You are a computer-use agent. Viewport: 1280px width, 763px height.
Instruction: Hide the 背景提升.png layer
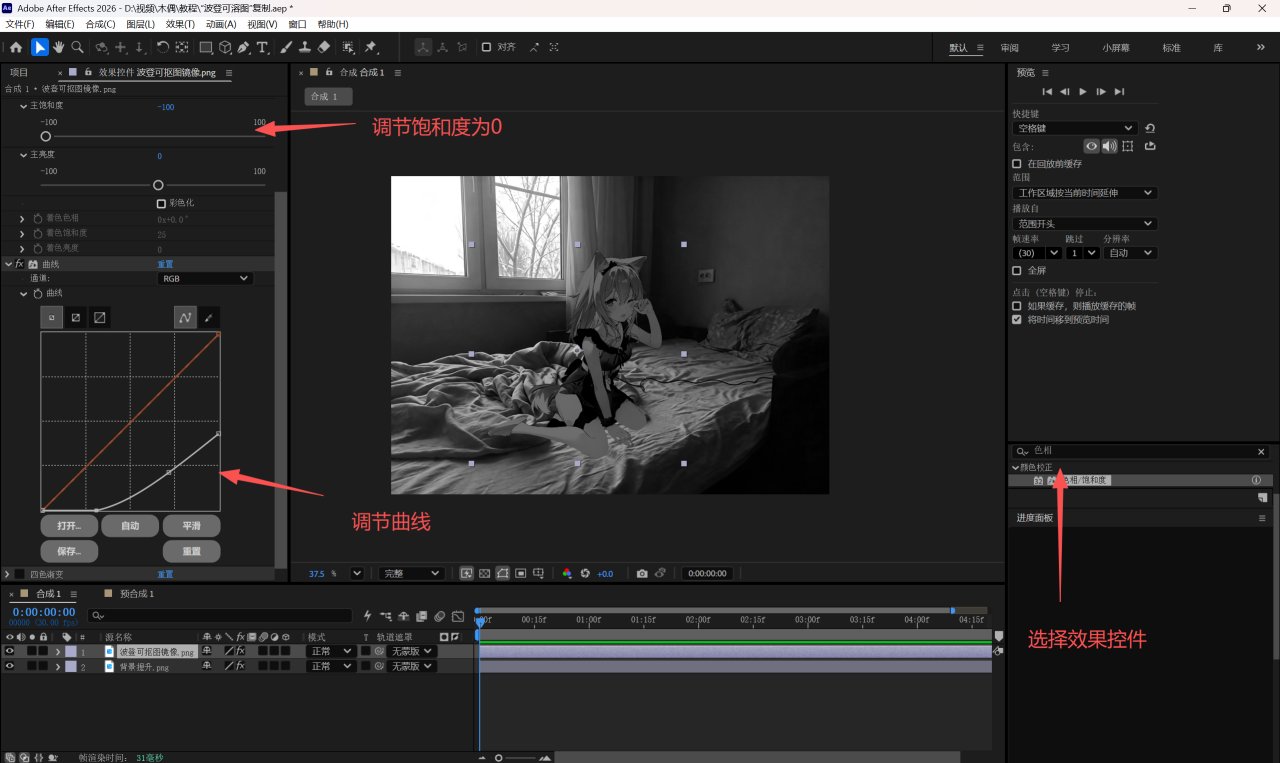click(x=10, y=666)
